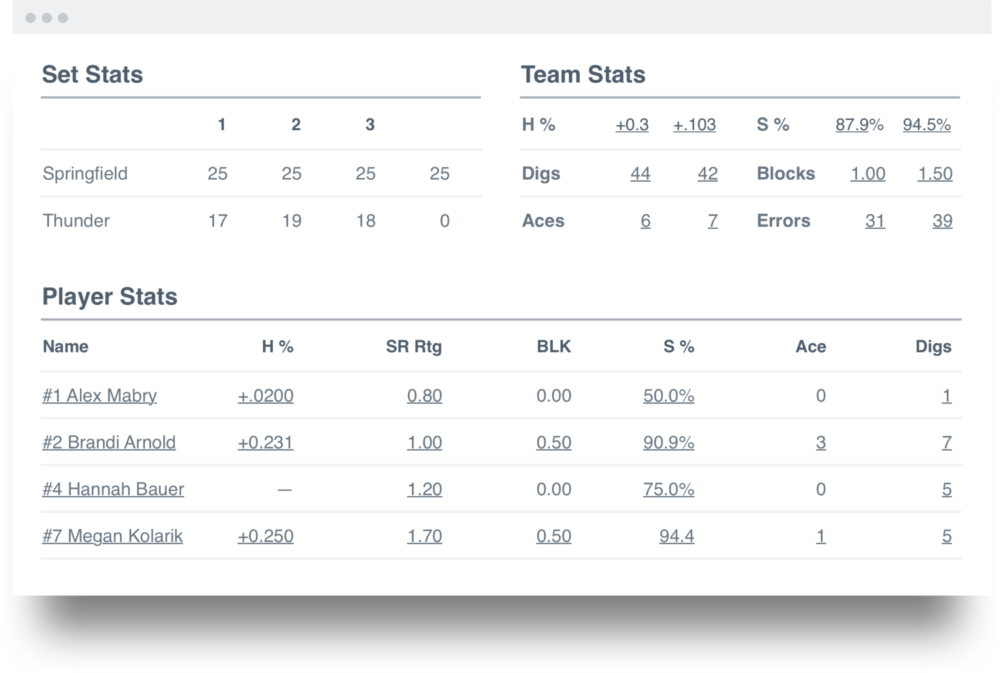Open the 42 Digs team stat
The image size is (1000, 673).
click(x=708, y=173)
